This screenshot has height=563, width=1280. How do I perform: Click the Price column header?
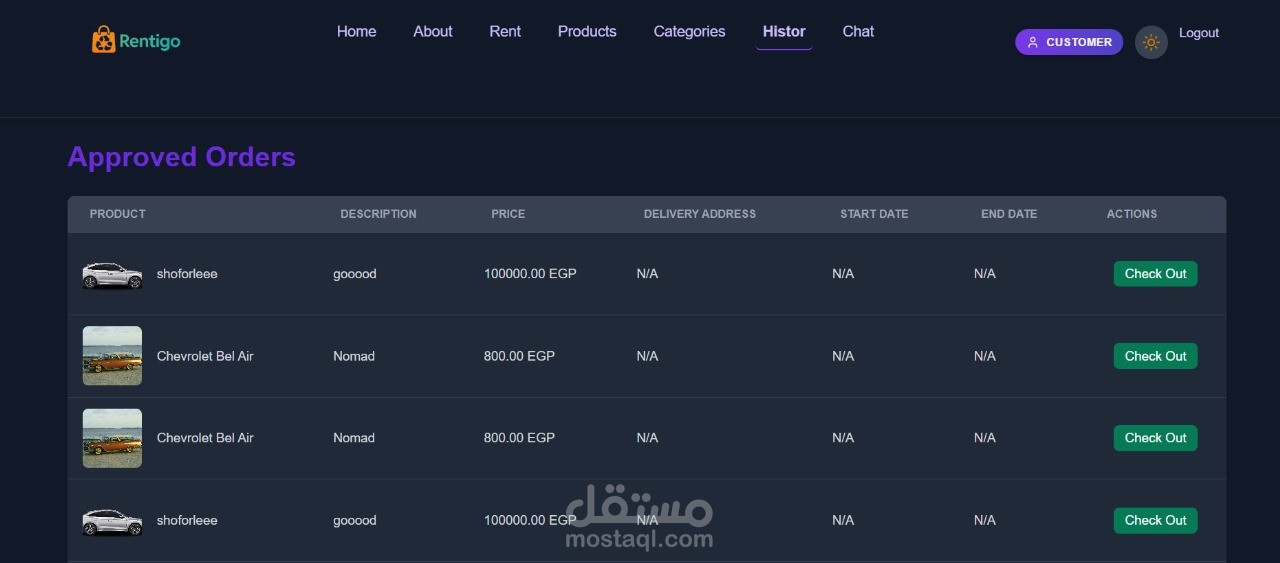click(x=508, y=214)
